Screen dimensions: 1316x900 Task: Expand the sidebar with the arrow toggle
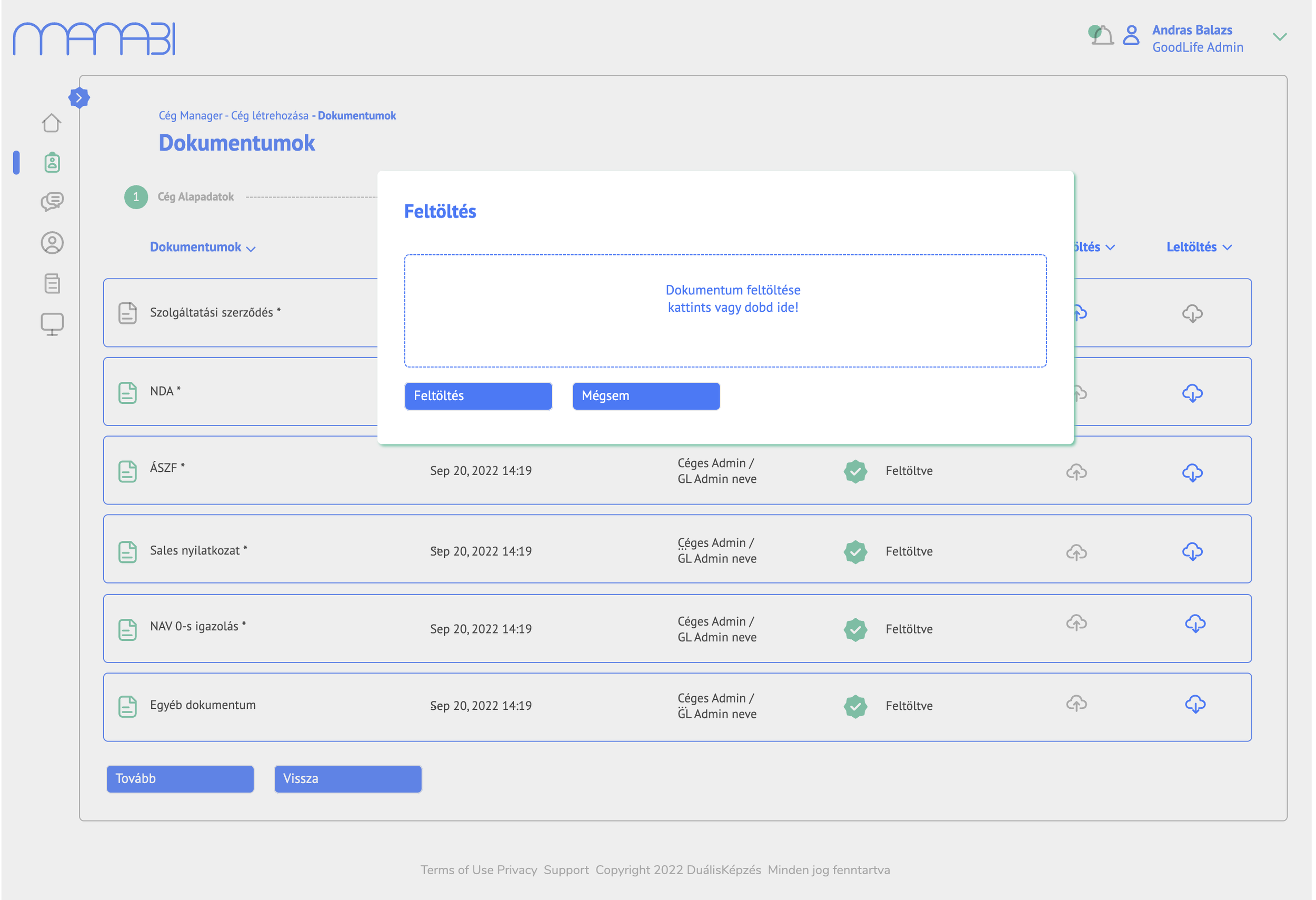click(79, 97)
